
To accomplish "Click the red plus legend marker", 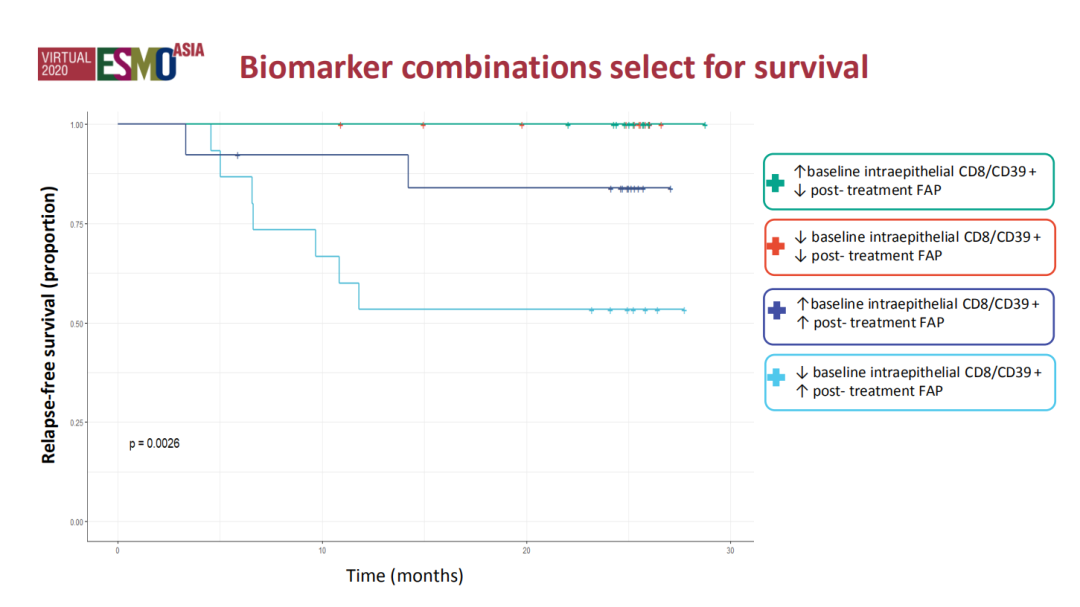I will tap(774, 246).
